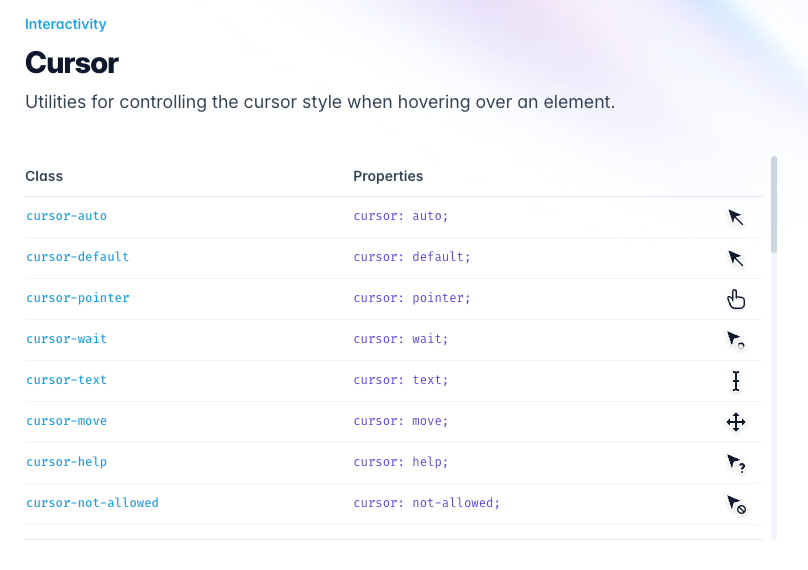Screen dimensions: 808x570
Task: Click the "cursor: wait;" property text
Action: (400, 339)
